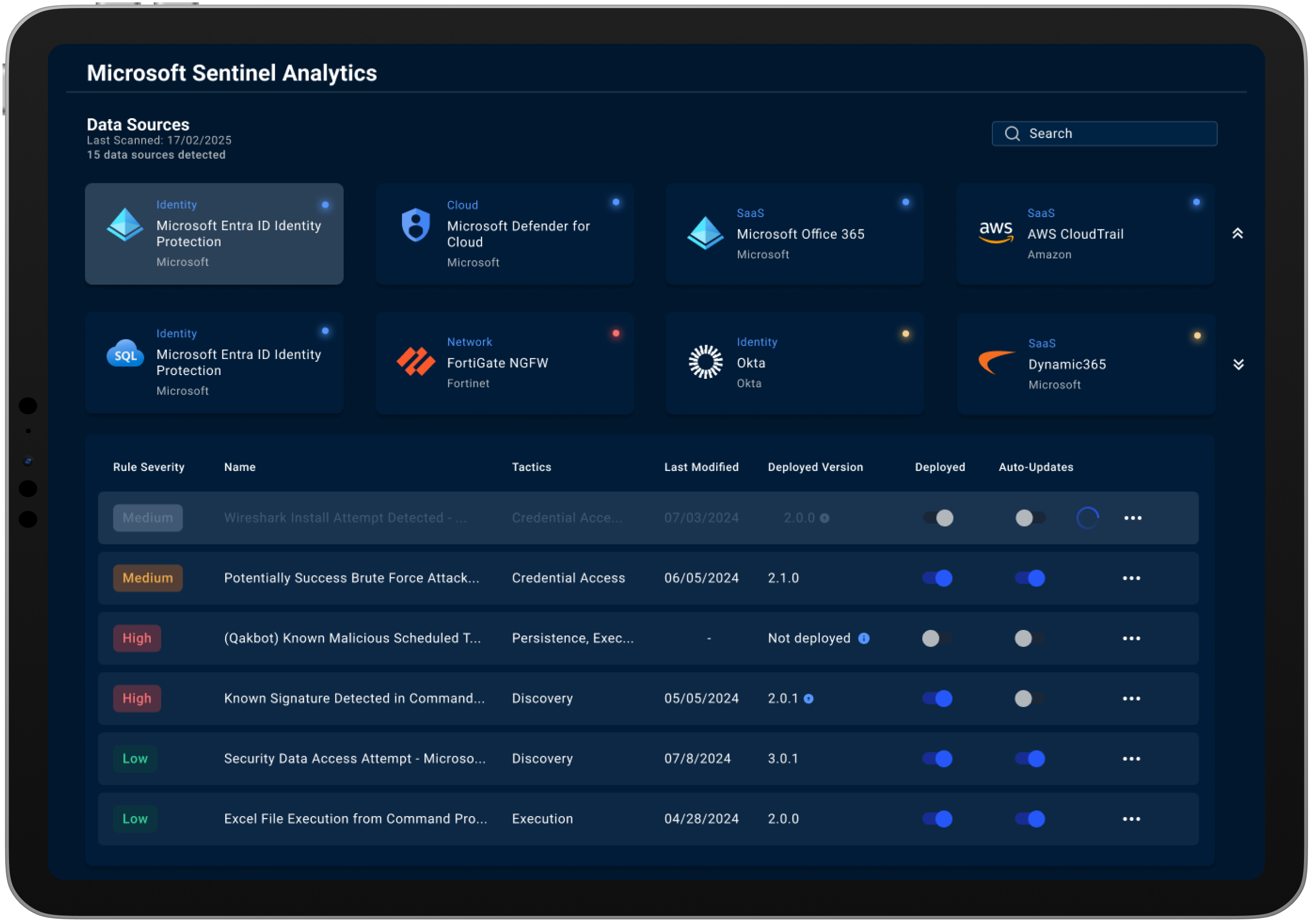1313x924 pixels.
Task: Enable Deployed toggle for Qakbot rule
Action: coord(937,638)
